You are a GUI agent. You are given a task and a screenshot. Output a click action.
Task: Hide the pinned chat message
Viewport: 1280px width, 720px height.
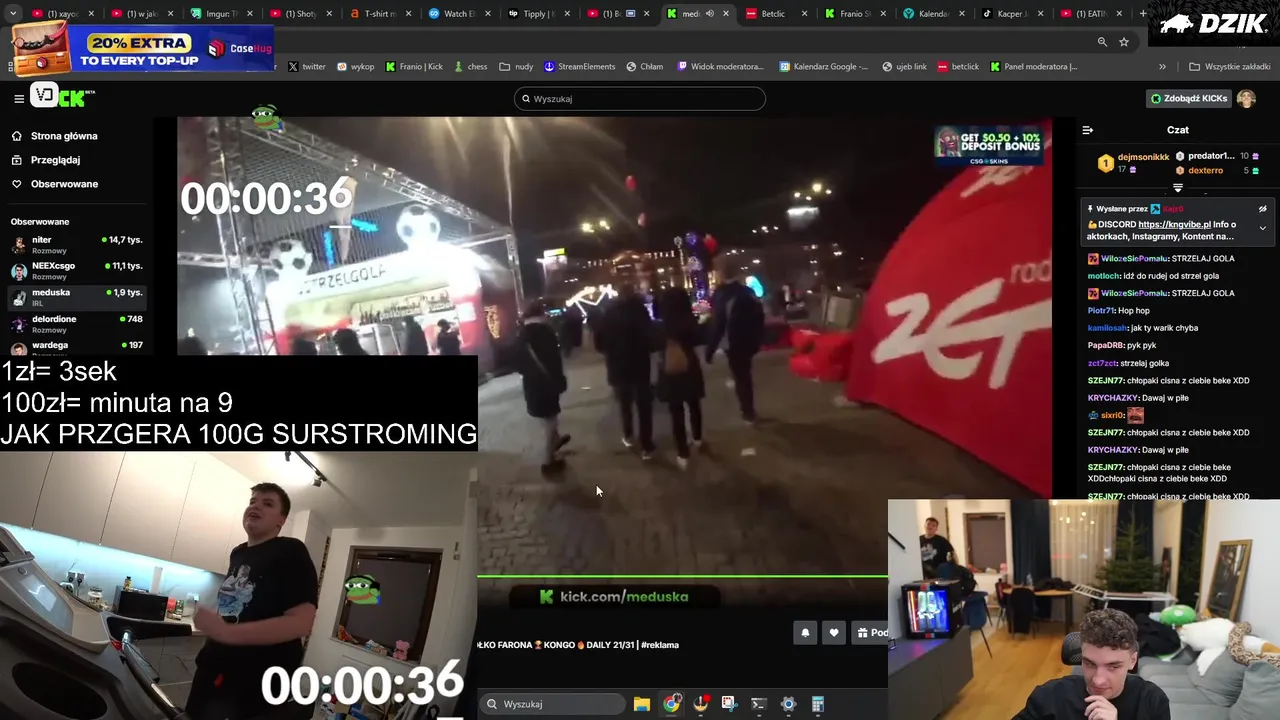pos(1262,209)
